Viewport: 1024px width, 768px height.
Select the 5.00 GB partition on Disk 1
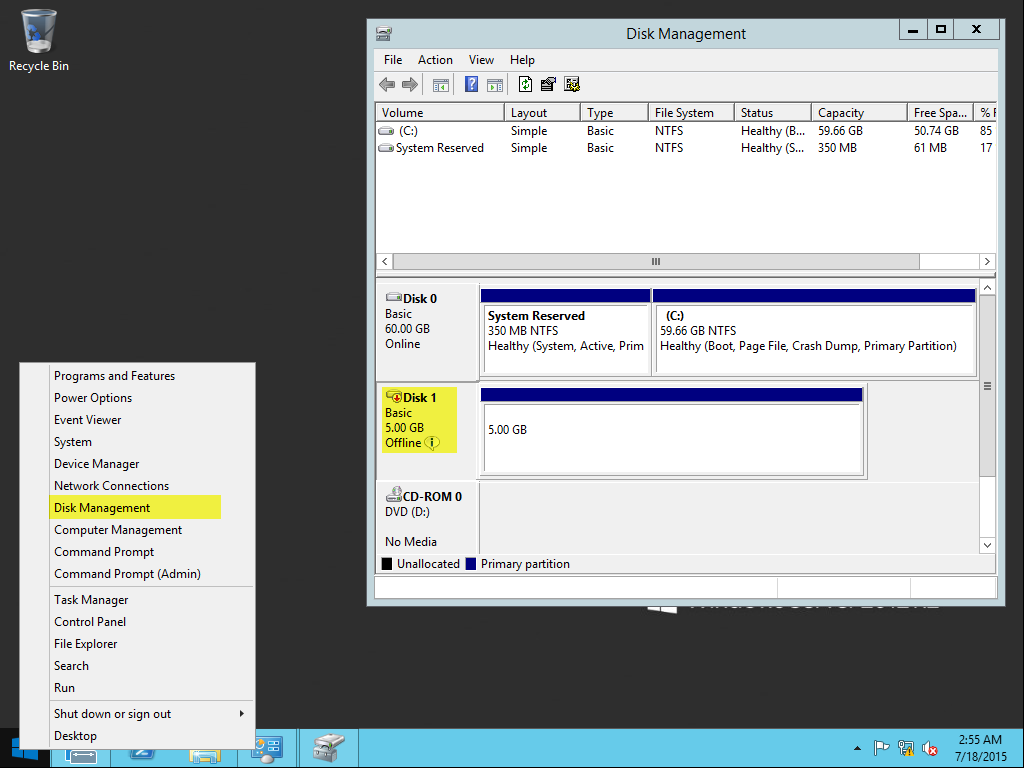tap(672, 431)
